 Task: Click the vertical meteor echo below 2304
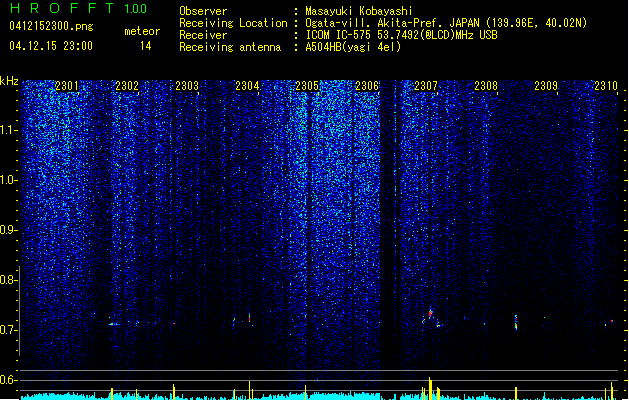[x=250, y=318]
